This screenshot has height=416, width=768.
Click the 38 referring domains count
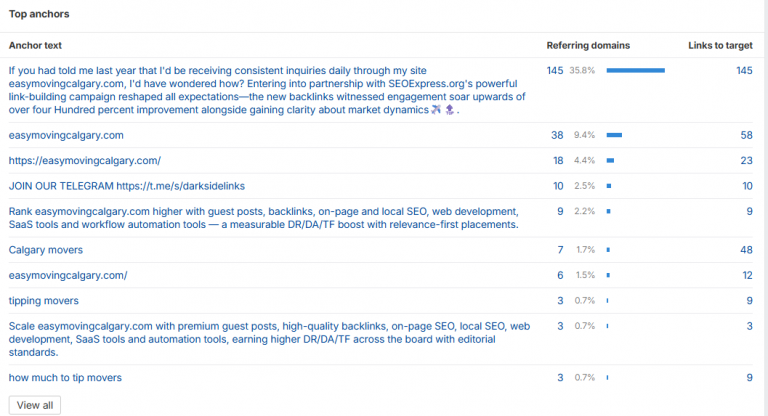point(557,135)
